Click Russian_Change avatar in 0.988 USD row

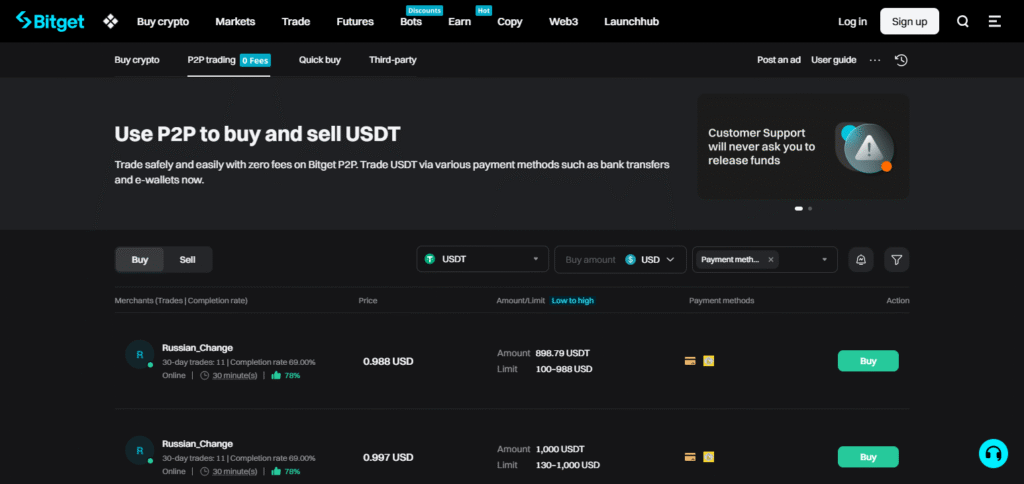click(x=139, y=355)
